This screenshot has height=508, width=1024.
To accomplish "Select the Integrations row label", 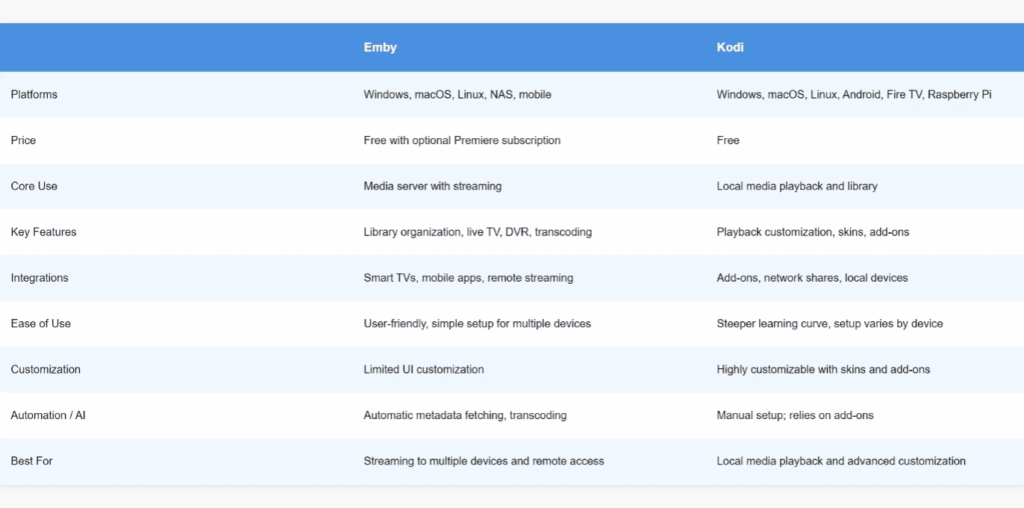I will (39, 278).
